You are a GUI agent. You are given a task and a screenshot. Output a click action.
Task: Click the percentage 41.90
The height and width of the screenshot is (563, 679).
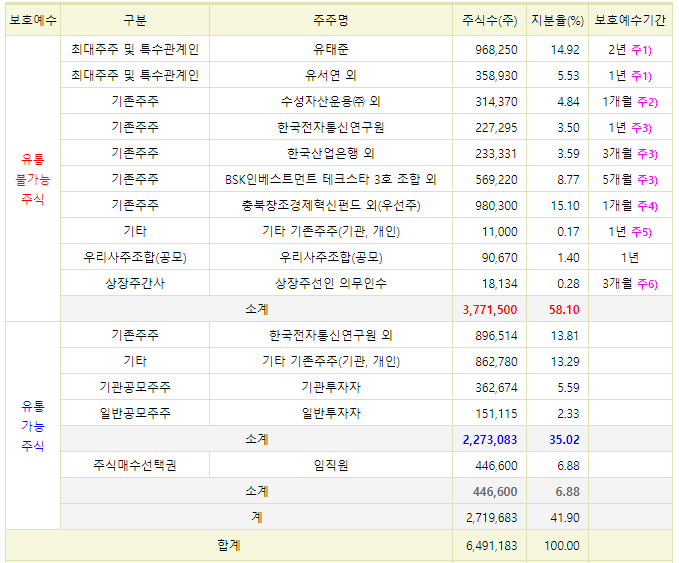(565, 518)
